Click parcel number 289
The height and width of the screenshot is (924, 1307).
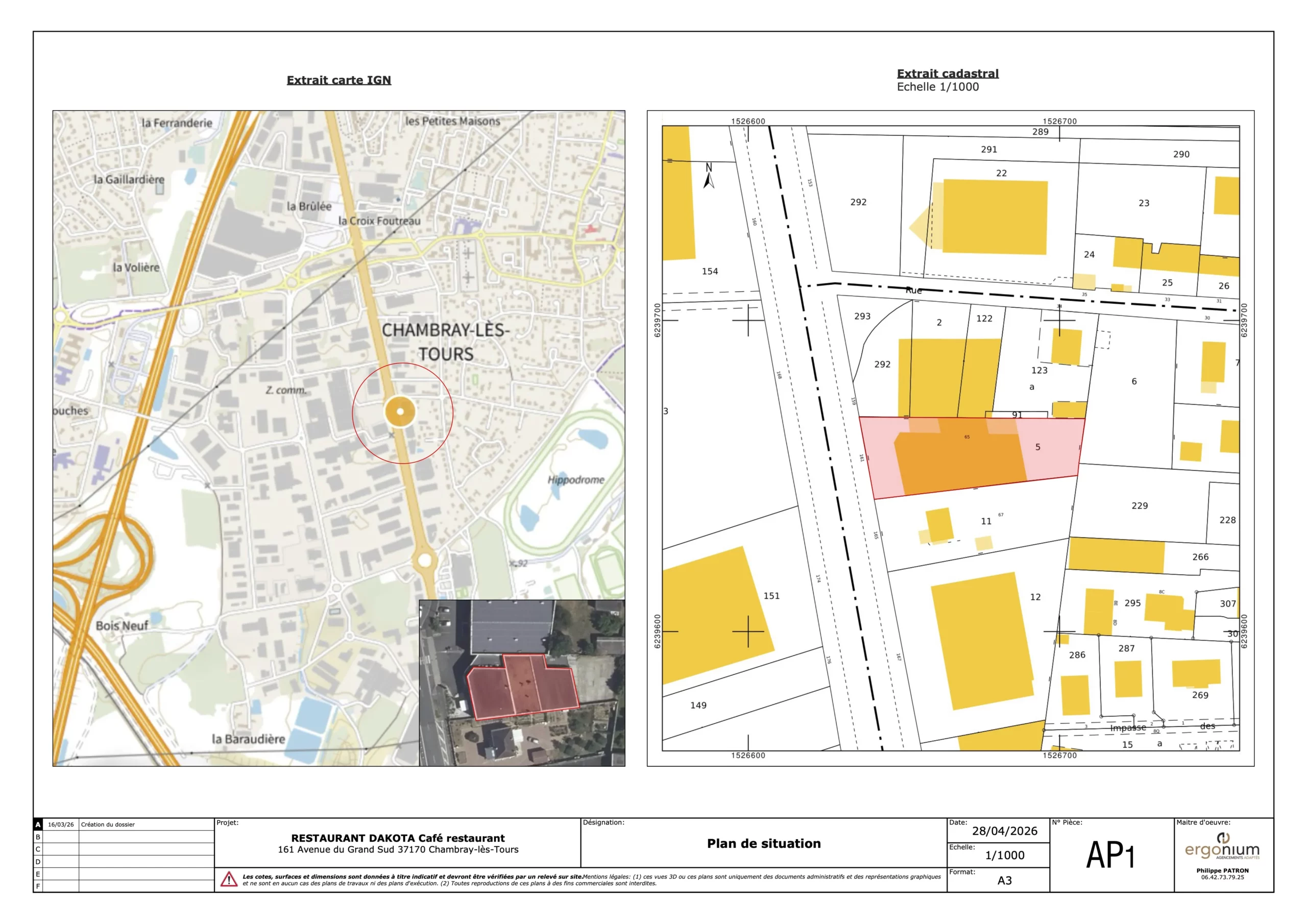pos(1040,132)
